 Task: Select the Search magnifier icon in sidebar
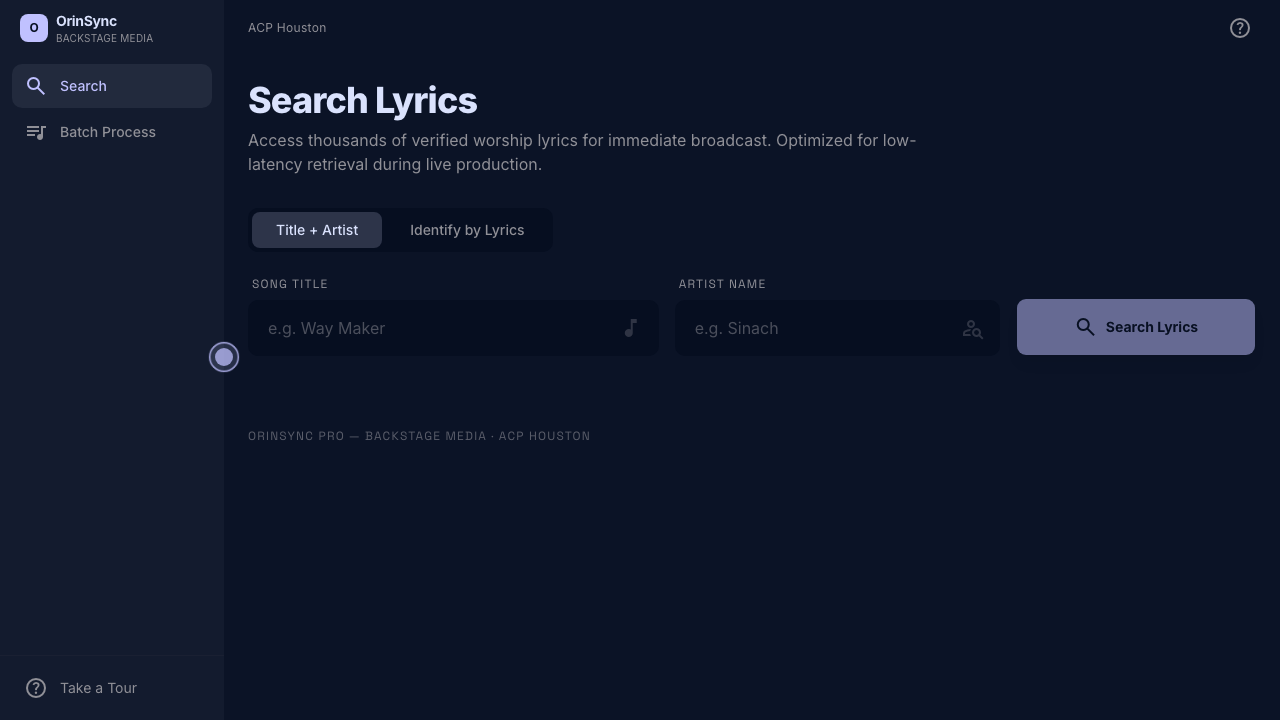tap(36, 86)
